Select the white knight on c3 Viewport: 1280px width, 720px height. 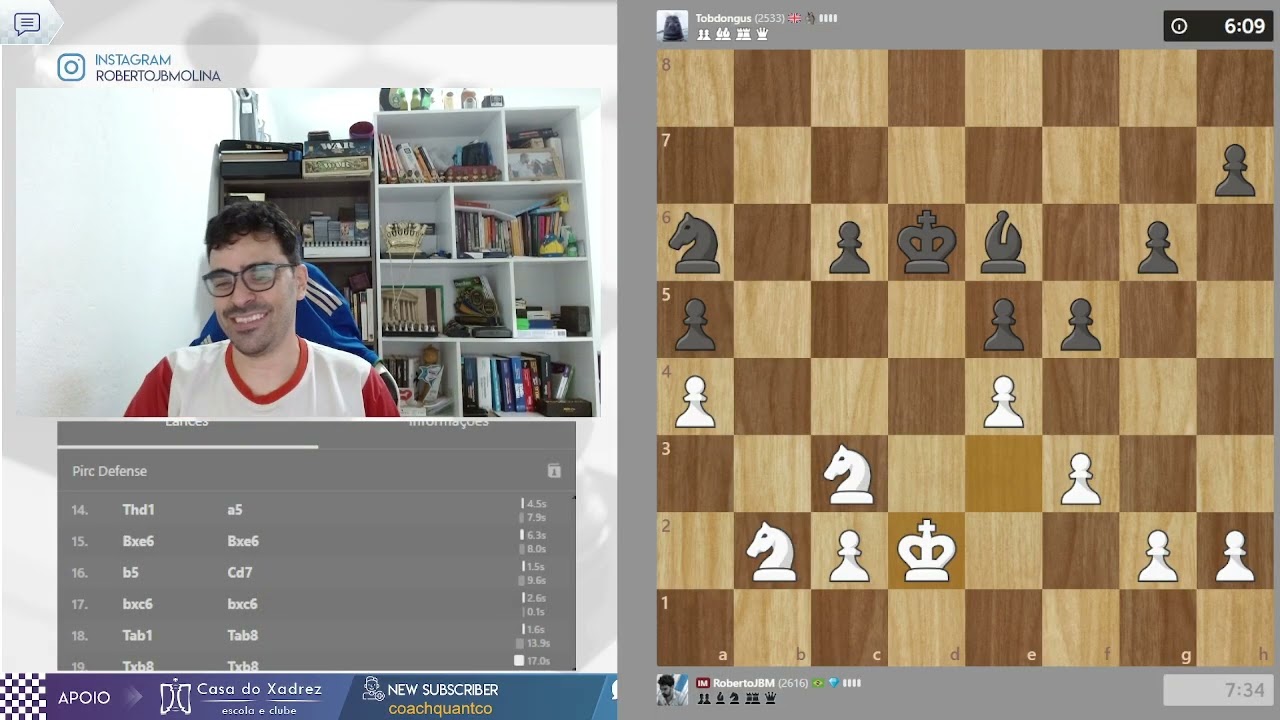849,474
